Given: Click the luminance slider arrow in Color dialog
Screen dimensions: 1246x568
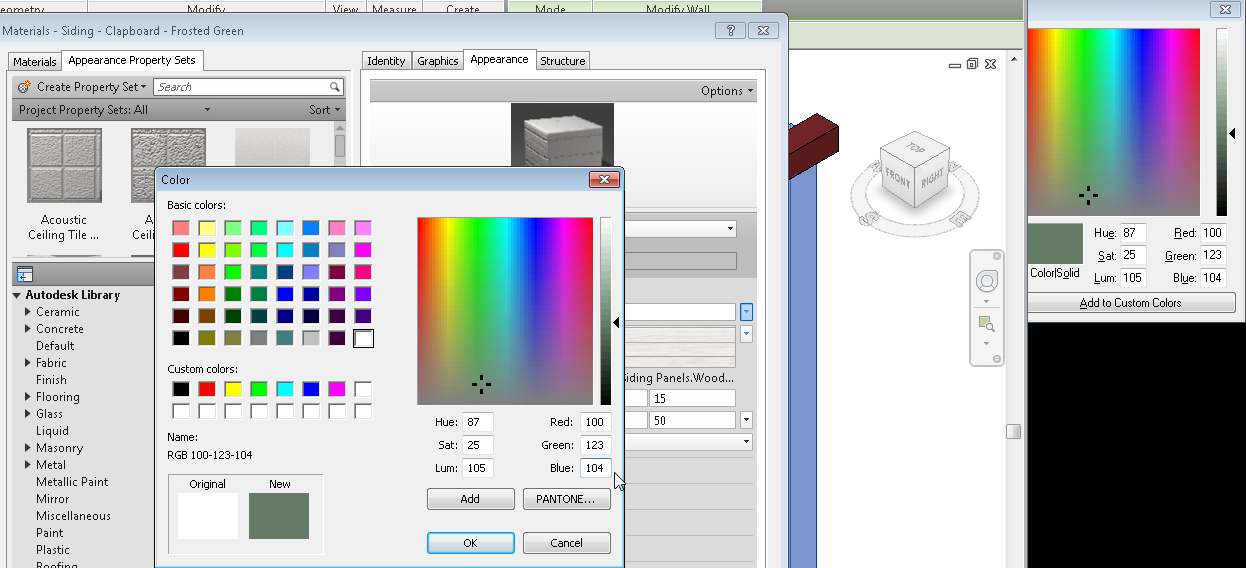Looking at the screenshot, I should pos(616,322).
